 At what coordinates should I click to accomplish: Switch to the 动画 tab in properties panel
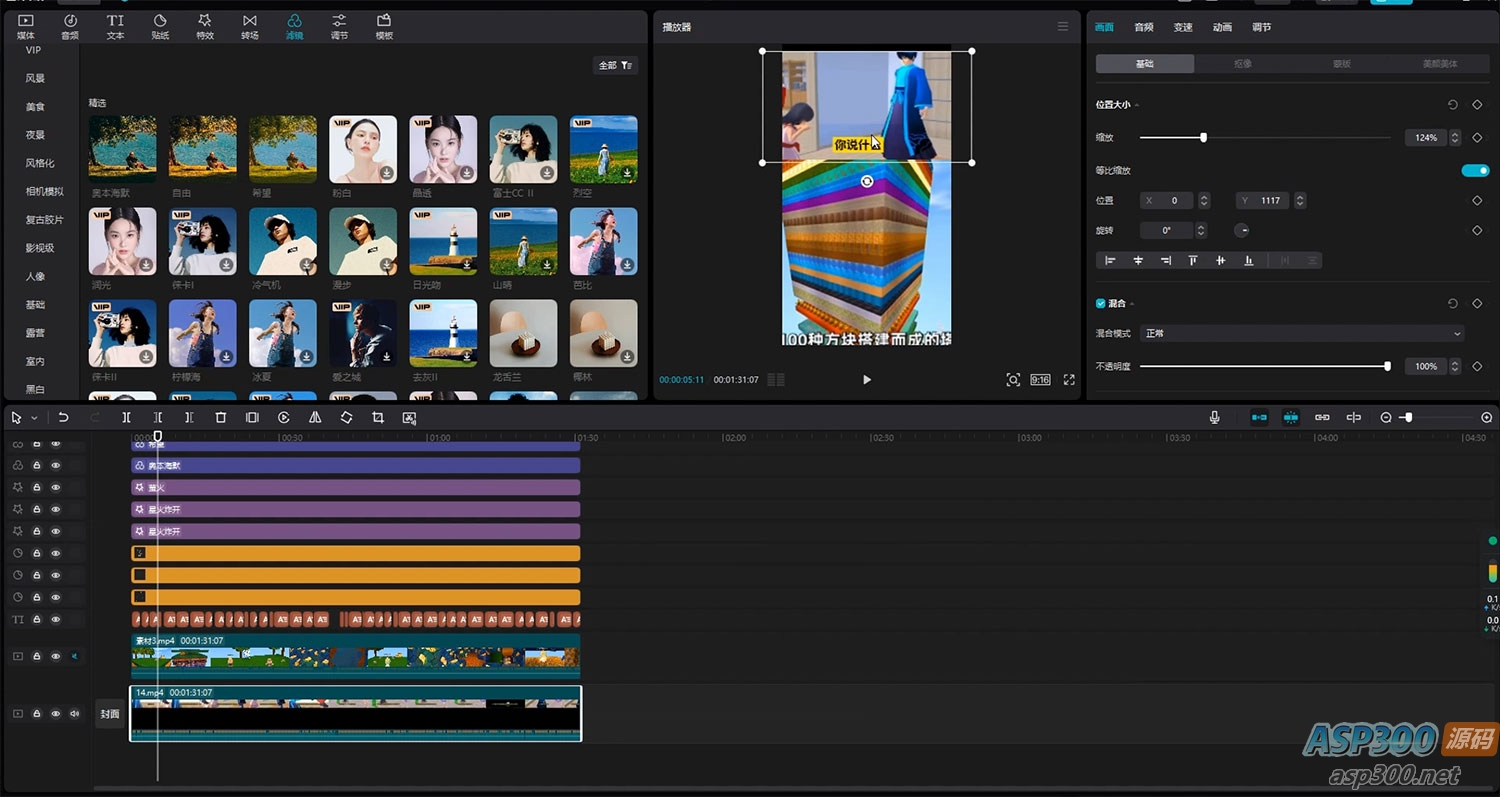click(x=1222, y=27)
